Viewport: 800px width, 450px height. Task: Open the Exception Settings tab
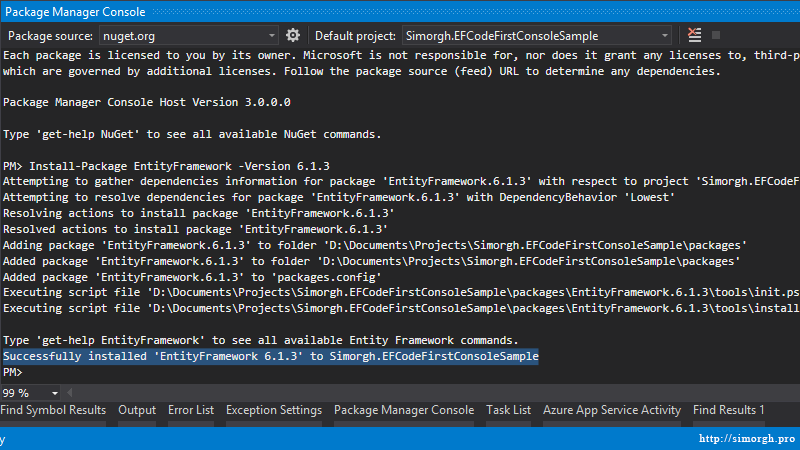click(x=273, y=410)
